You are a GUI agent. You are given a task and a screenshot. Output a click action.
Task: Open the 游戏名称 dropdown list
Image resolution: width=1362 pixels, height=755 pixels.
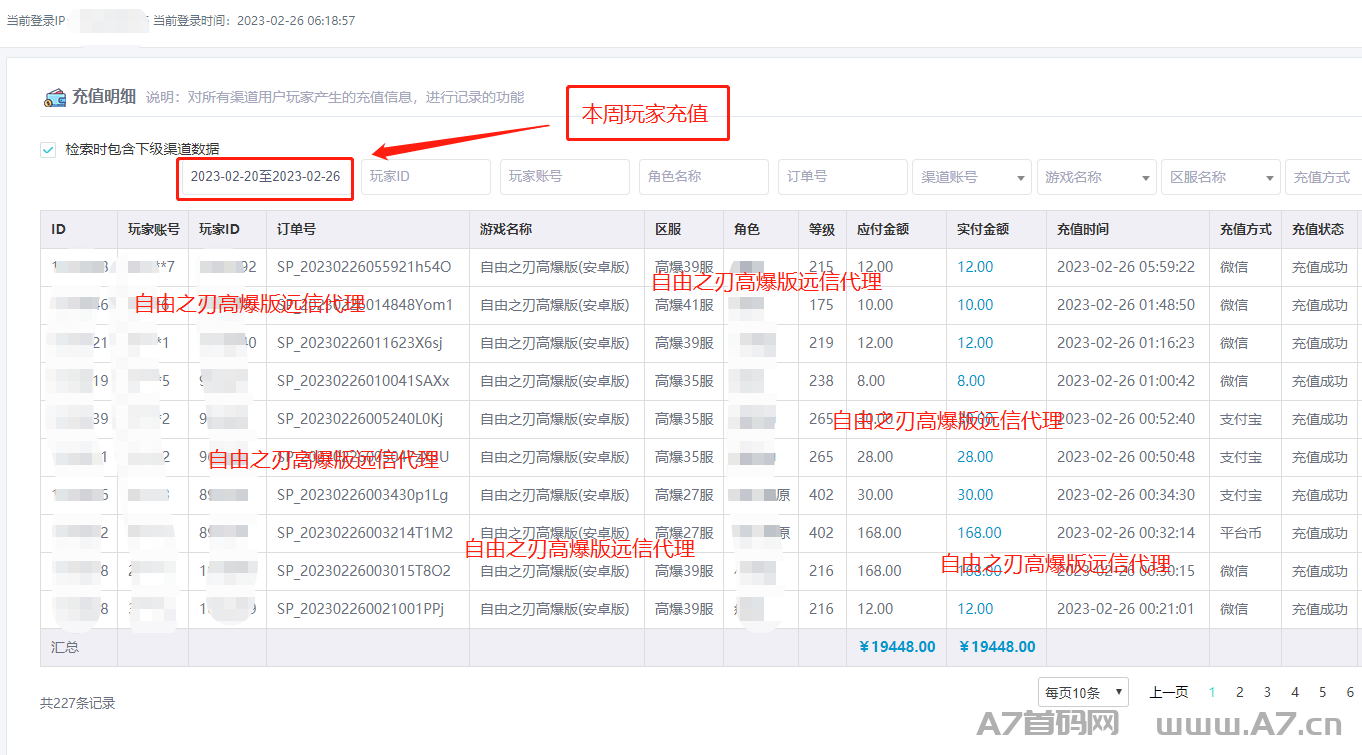[1096, 177]
